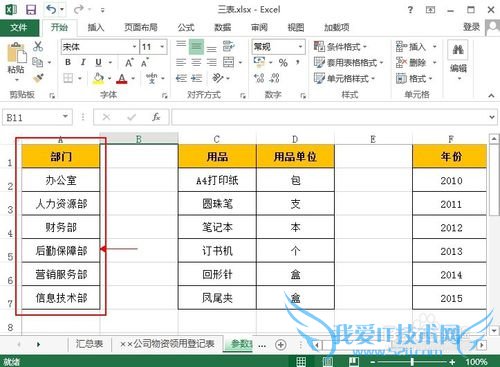Image resolution: width=500 pixels, height=367 pixels.
Task: Click 登录 to sign in
Action: pyautogui.click(x=471, y=27)
